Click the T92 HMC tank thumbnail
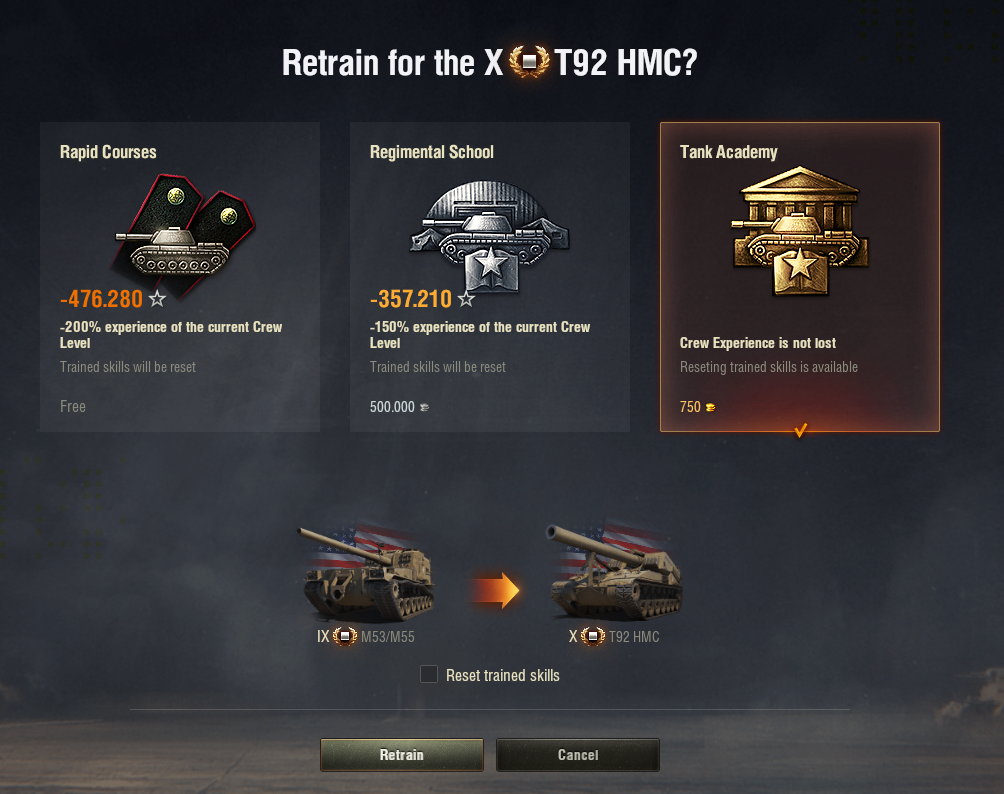This screenshot has width=1004, height=794. coord(613,572)
